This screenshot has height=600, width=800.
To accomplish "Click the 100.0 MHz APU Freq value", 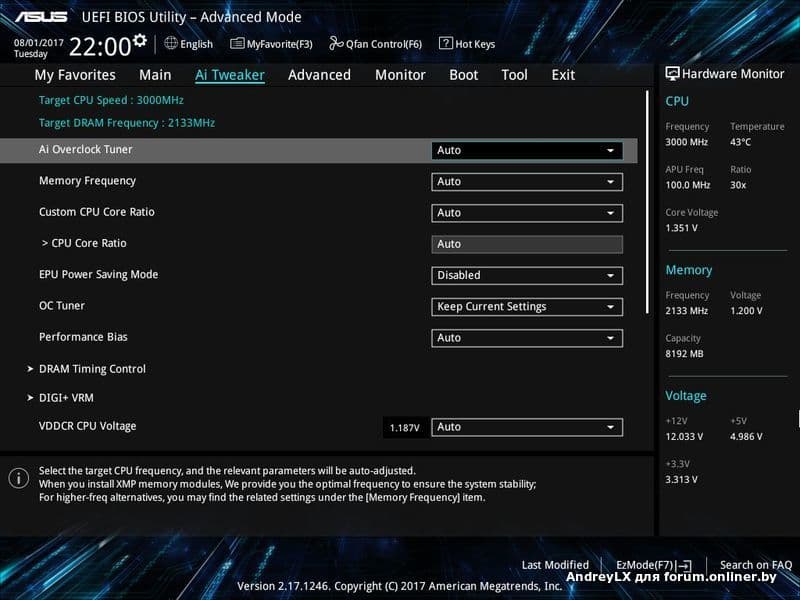I will coord(688,185).
